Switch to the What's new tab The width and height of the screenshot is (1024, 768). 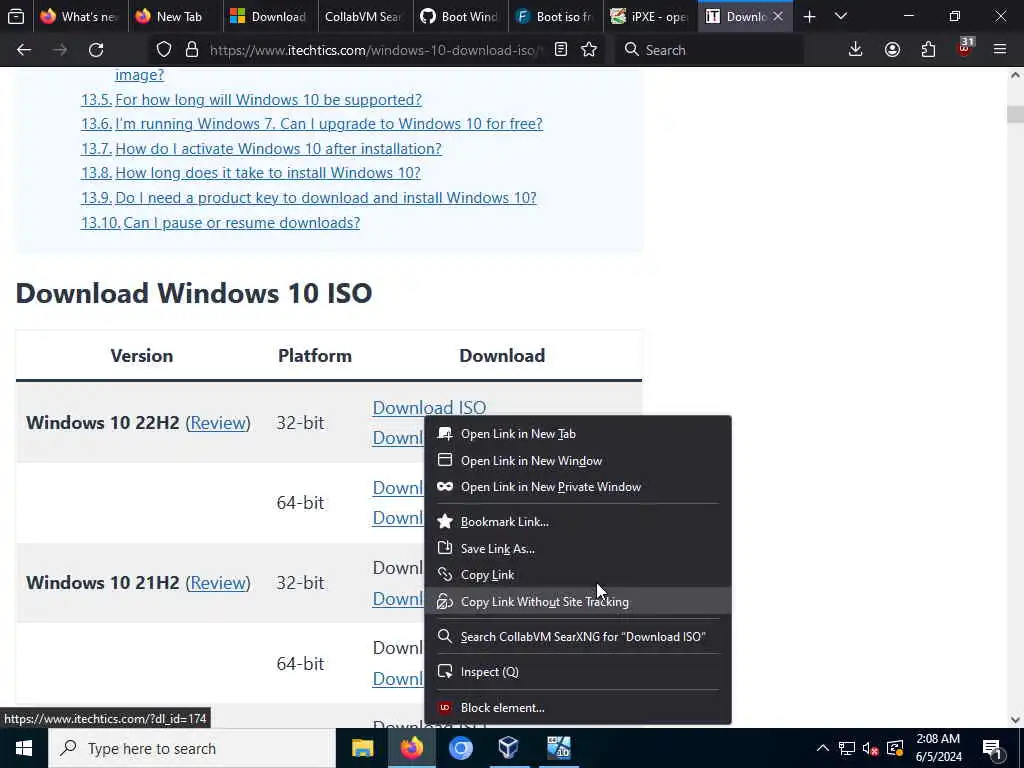[80, 17]
